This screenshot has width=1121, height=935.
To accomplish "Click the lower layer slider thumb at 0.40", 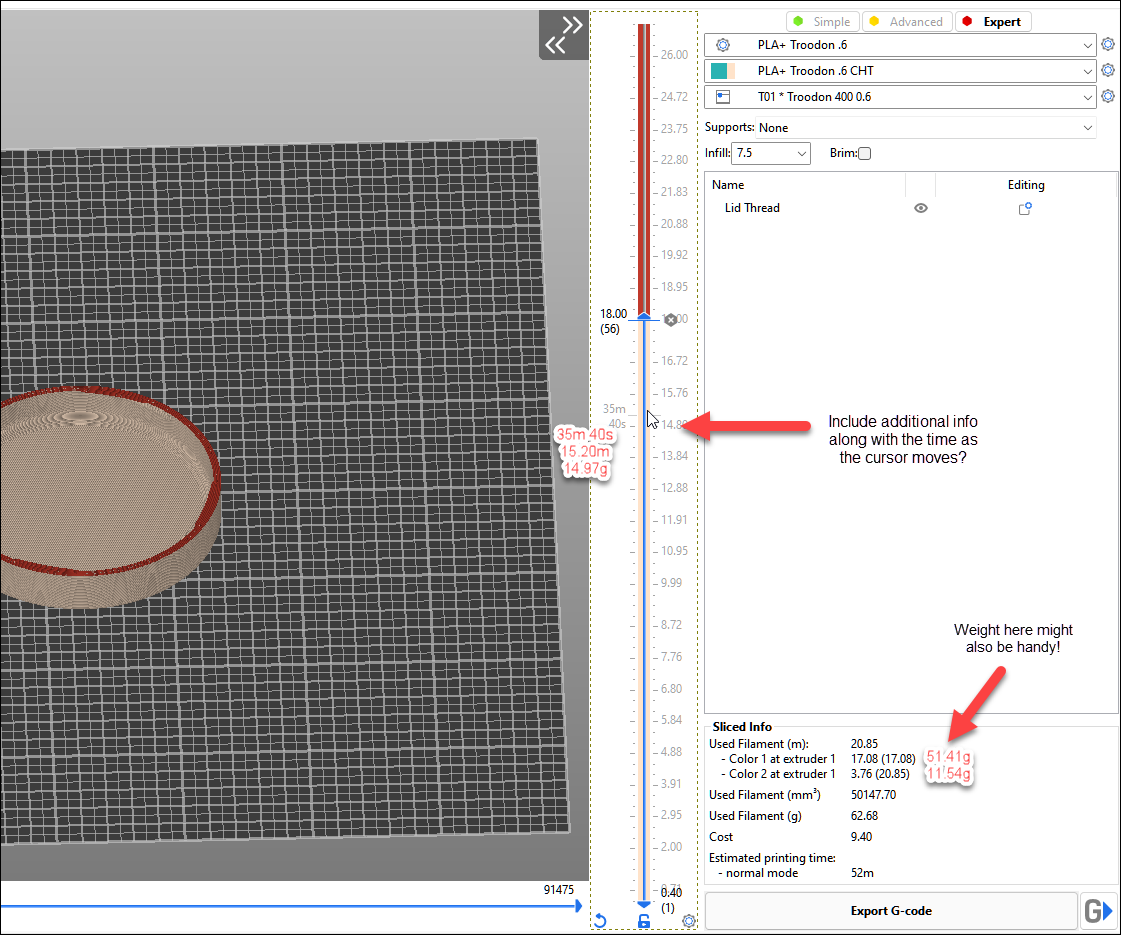I will 643,903.
